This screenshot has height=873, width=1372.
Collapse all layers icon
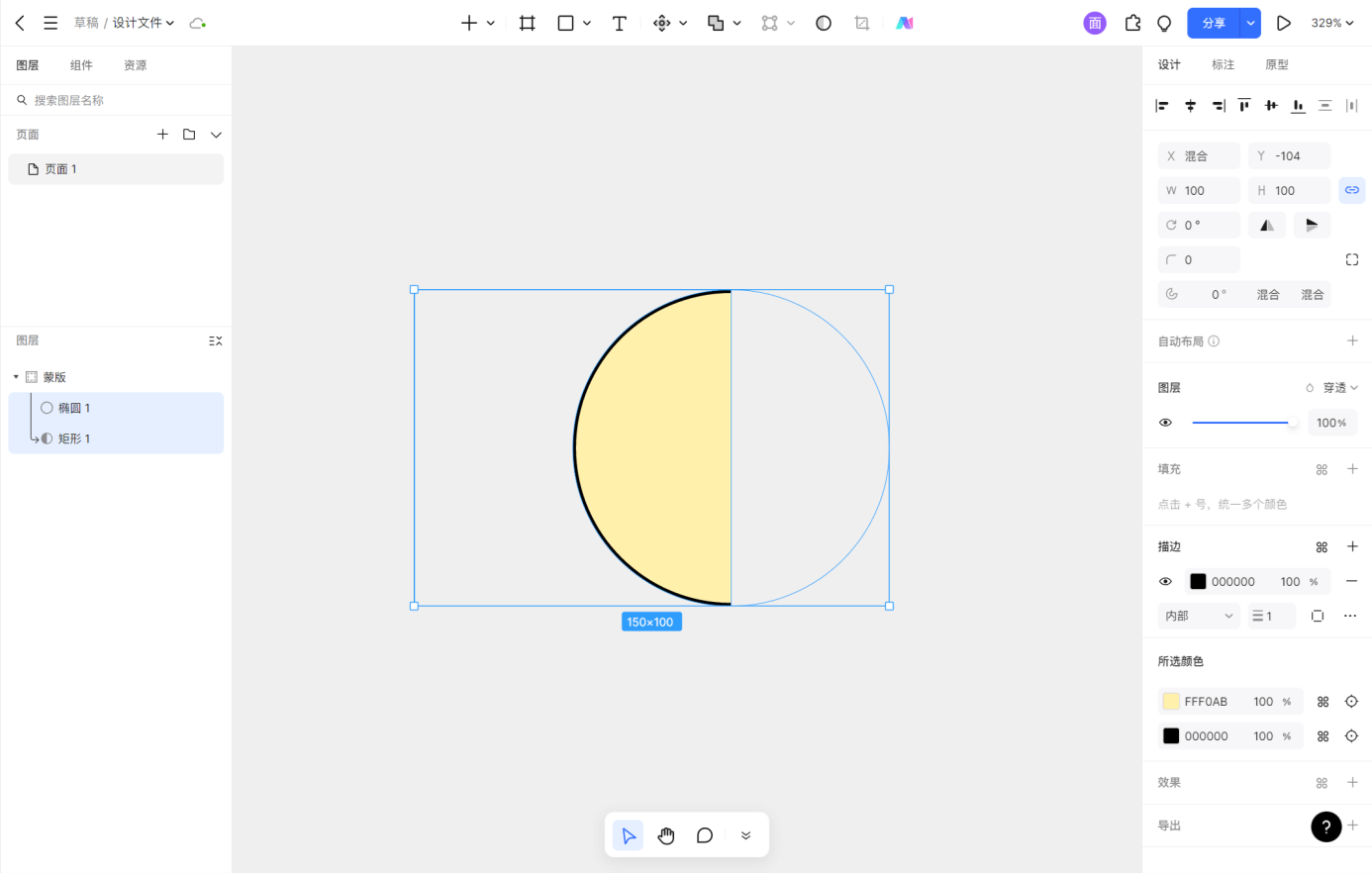pos(216,340)
